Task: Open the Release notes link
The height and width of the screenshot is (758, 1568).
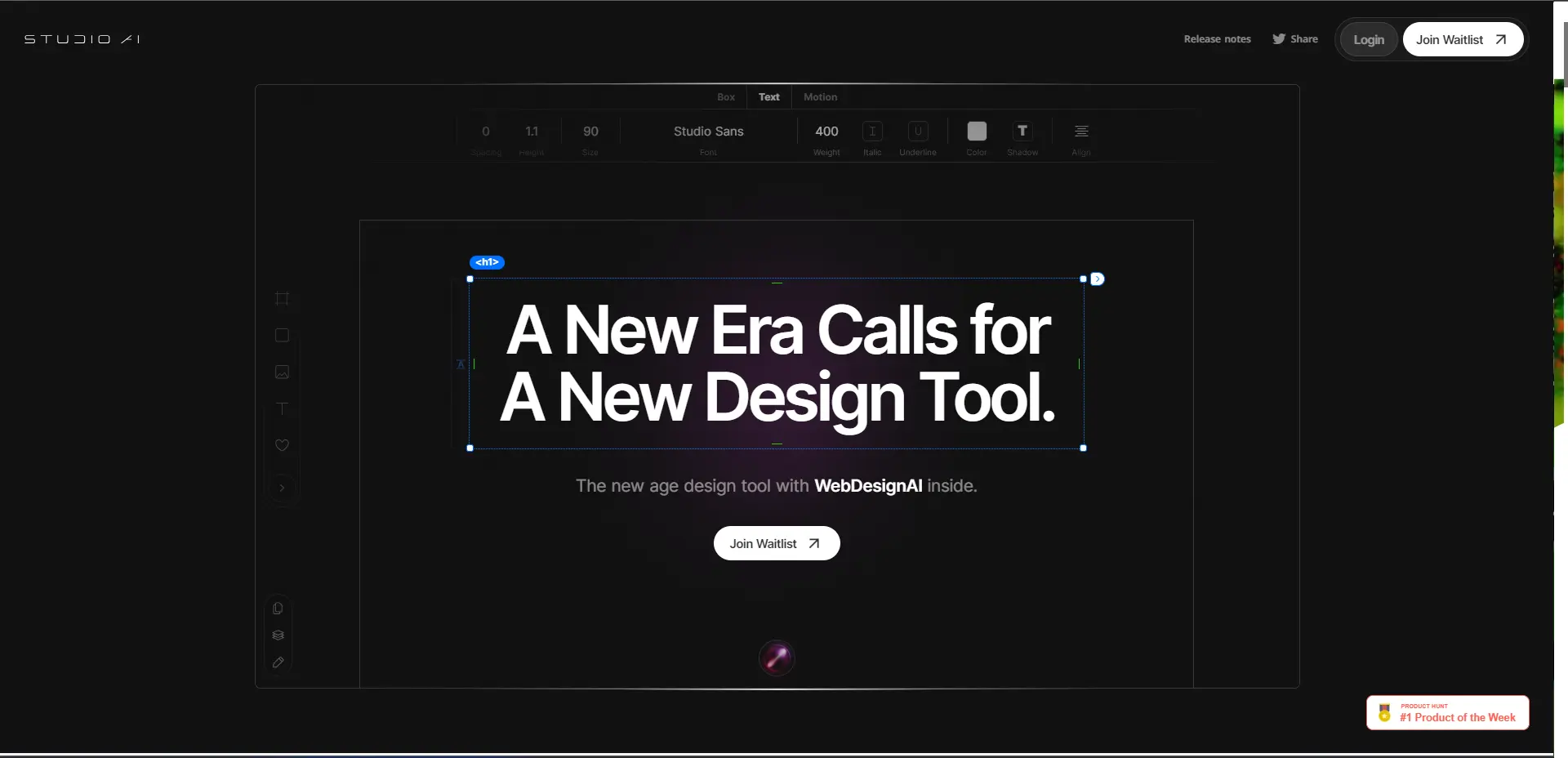Action: [x=1217, y=39]
